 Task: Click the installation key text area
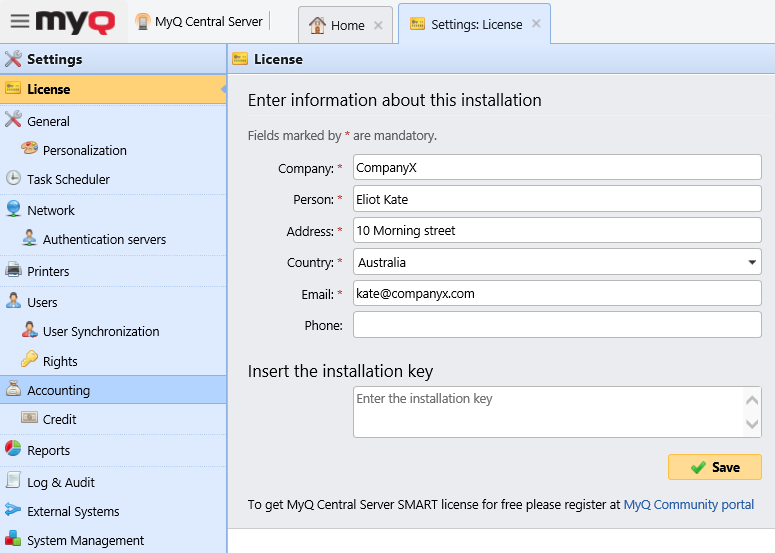click(547, 412)
